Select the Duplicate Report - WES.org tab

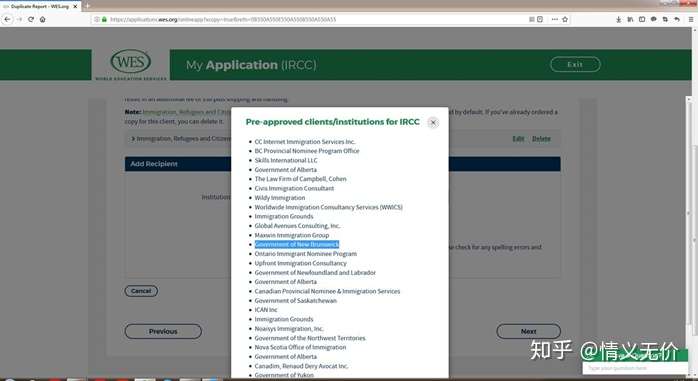[x=40, y=6]
